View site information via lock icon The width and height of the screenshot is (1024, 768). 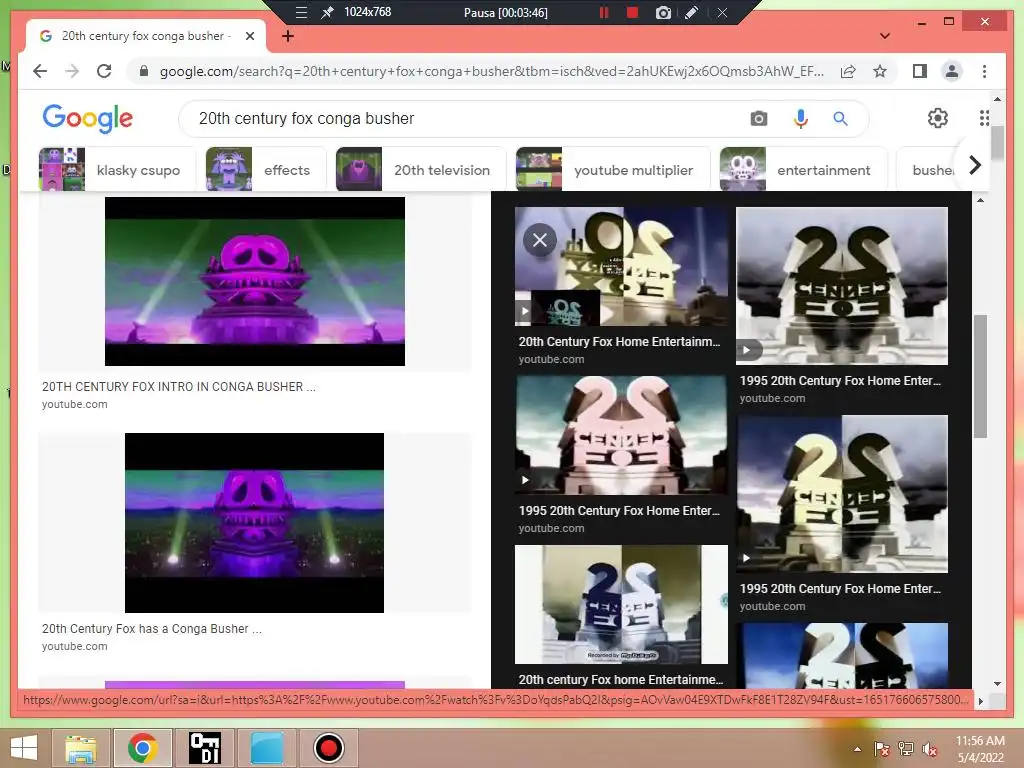[144, 71]
